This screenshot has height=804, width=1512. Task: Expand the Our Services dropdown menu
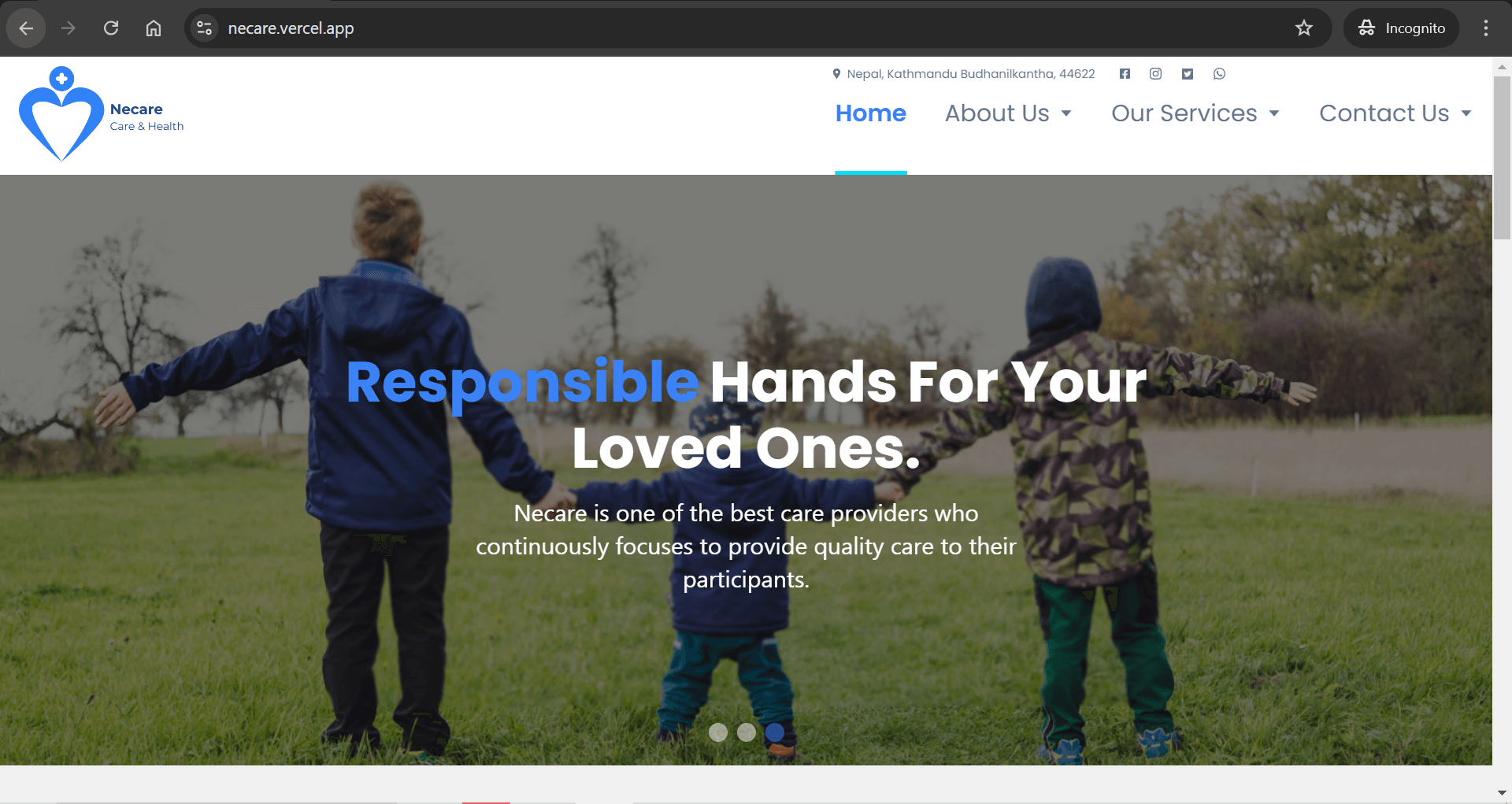[x=1195, y=113]
